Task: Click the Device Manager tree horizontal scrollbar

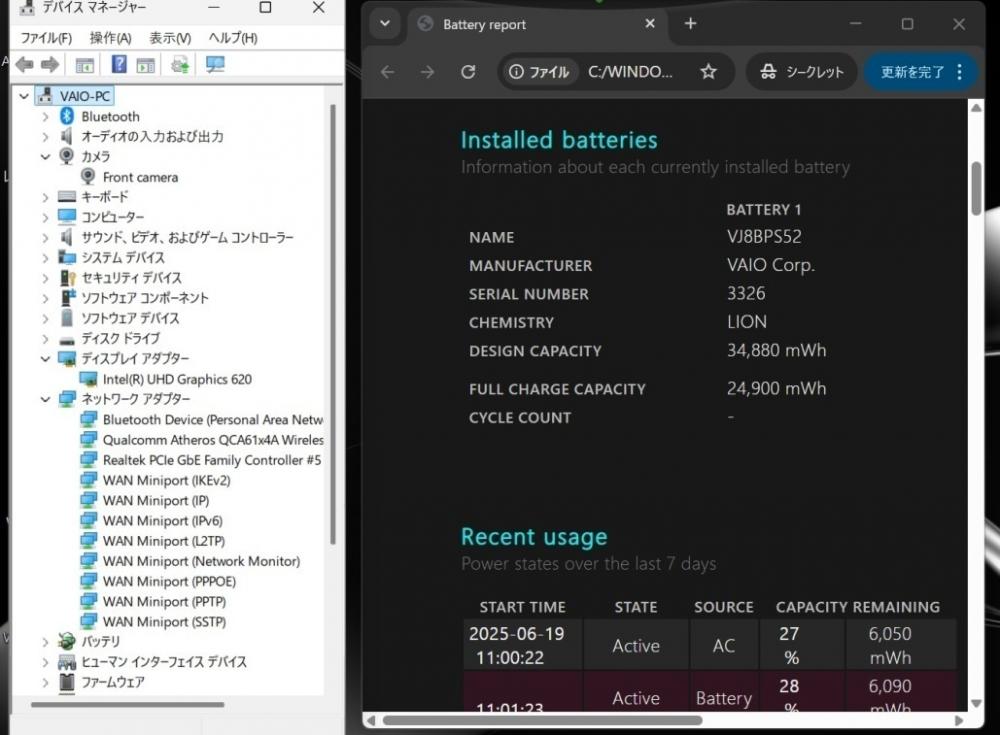Action: point(128,704)
